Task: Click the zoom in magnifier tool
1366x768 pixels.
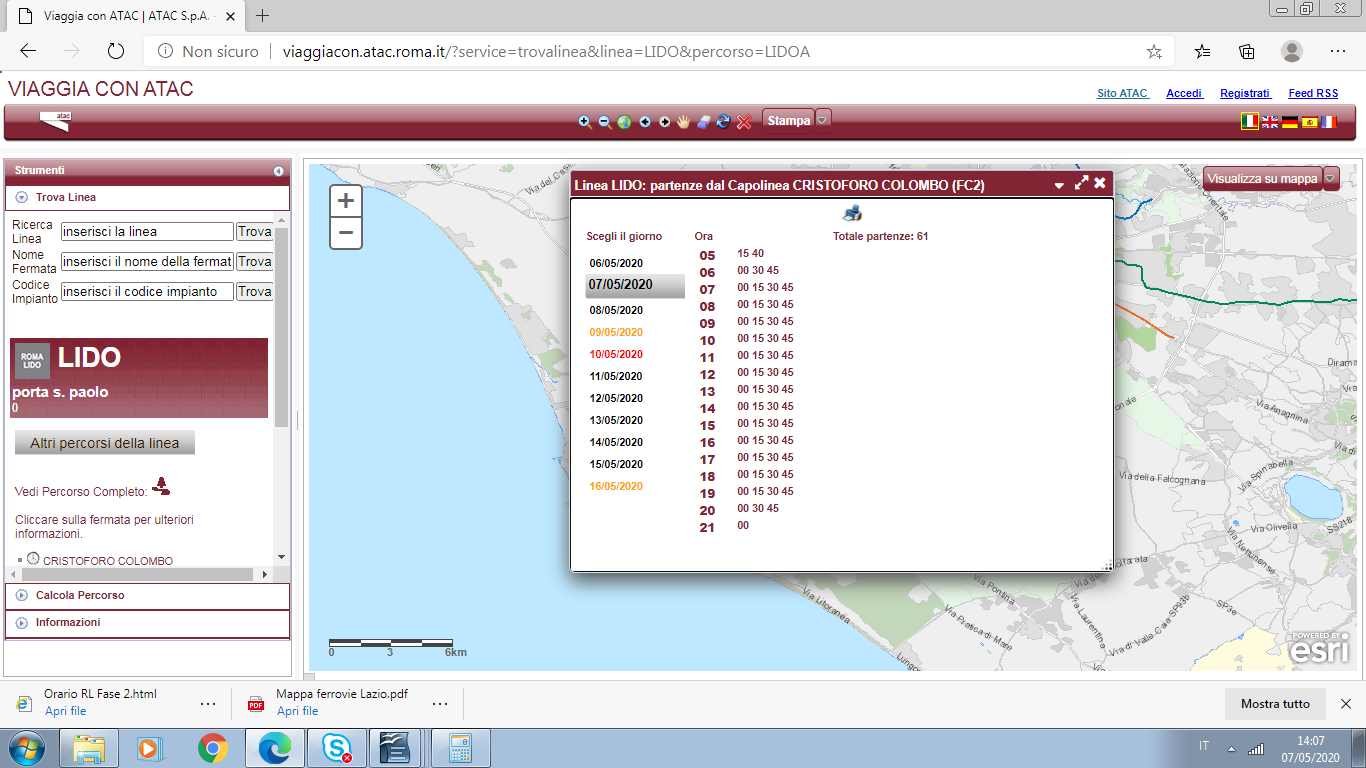Action: click(585, 122)
